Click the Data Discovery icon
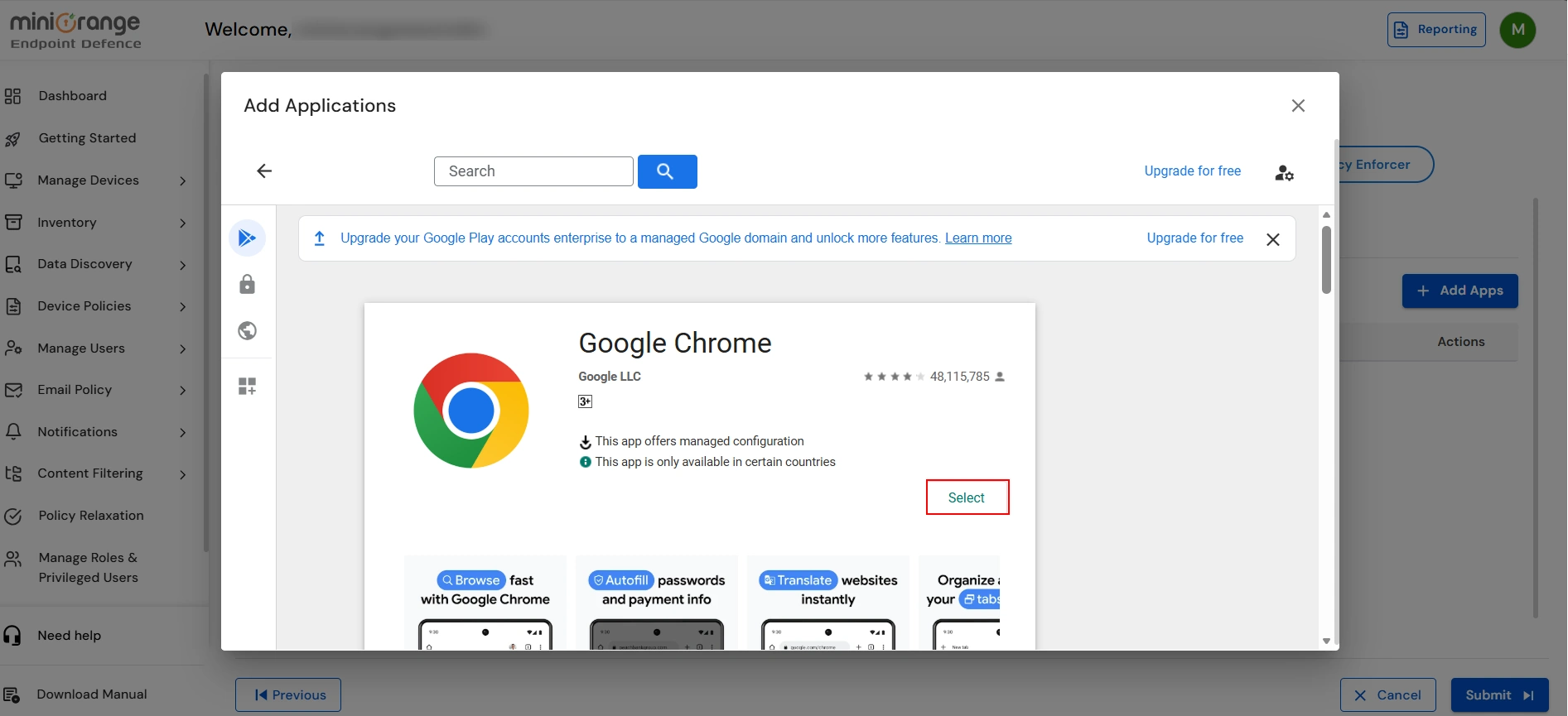Viewport: 1568px width, 716px height. point(12,264)
